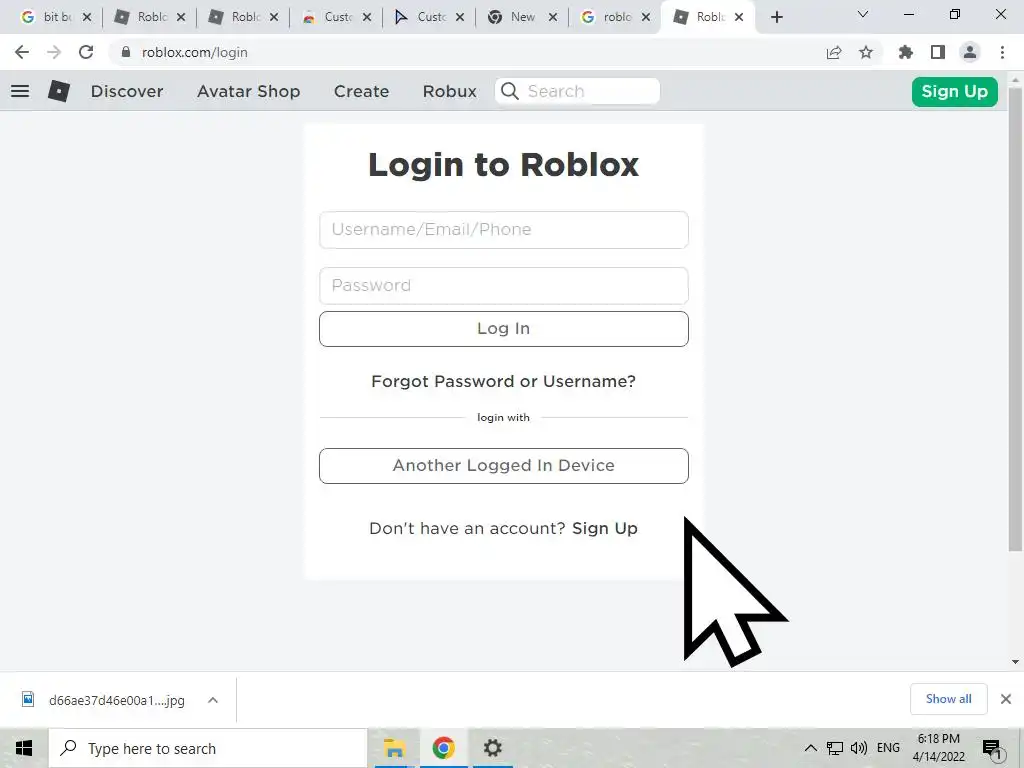Show hidden system tray icons
The image size is (1024, 768).
[810, 748]
